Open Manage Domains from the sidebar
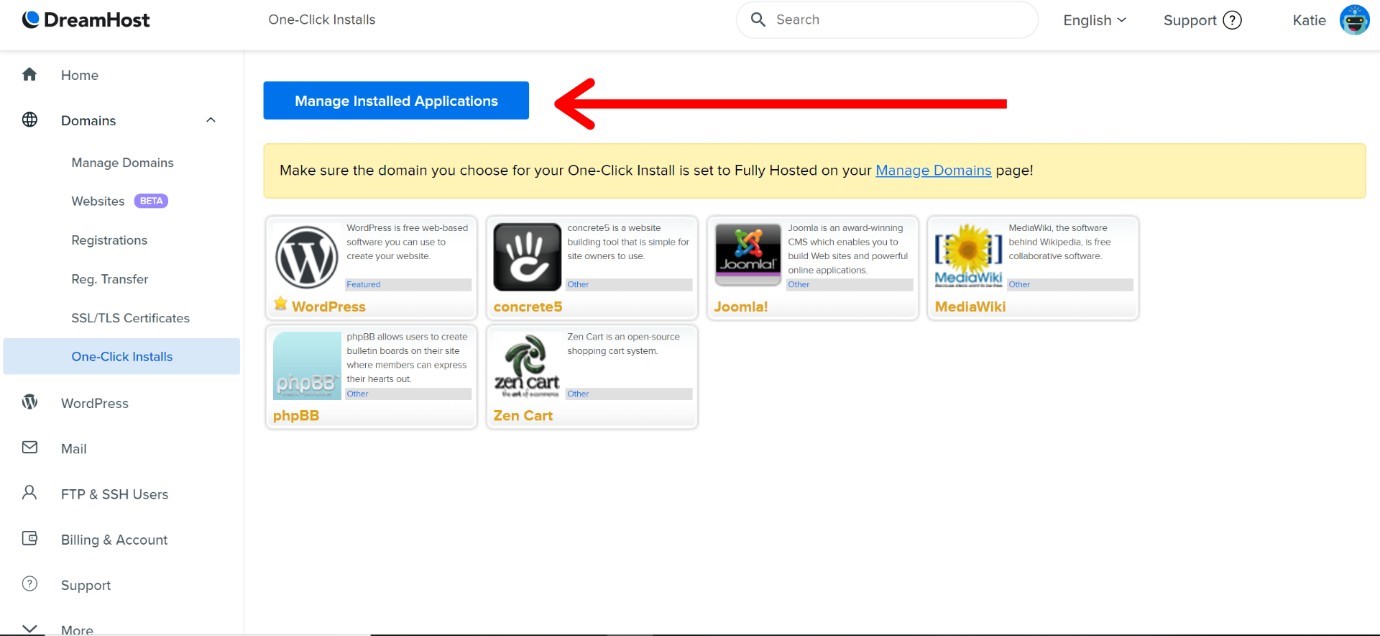This screenshot has width=1380, height=636. click(x=121, y=162)
